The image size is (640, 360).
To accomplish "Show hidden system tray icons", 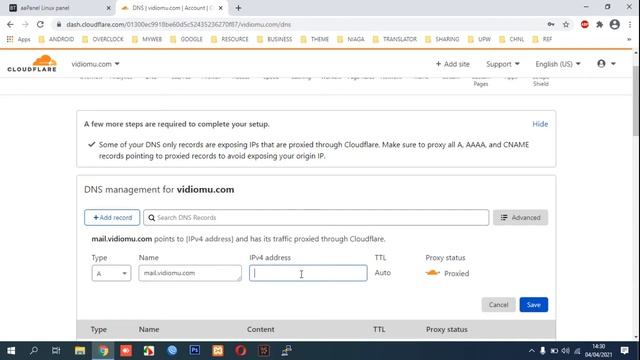I will (531, 351).
